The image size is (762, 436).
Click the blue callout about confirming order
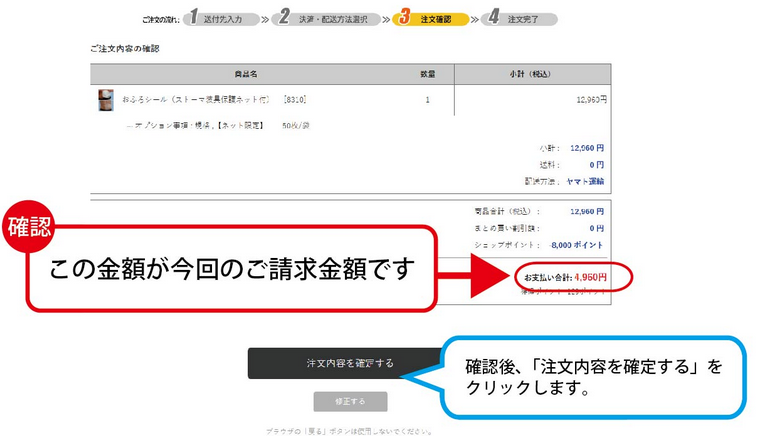[594, 376]
